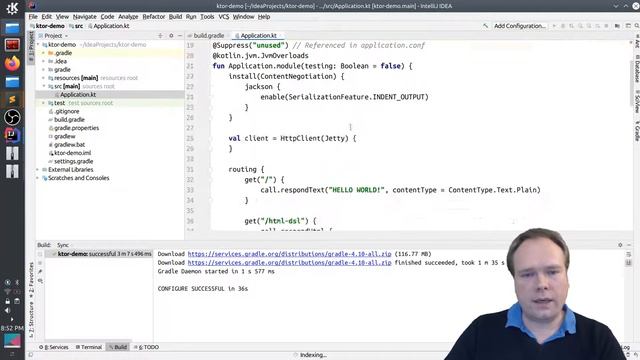Screen dimensions: 640x360
Task: Open the VCS menu
Action: click(224, 17)
